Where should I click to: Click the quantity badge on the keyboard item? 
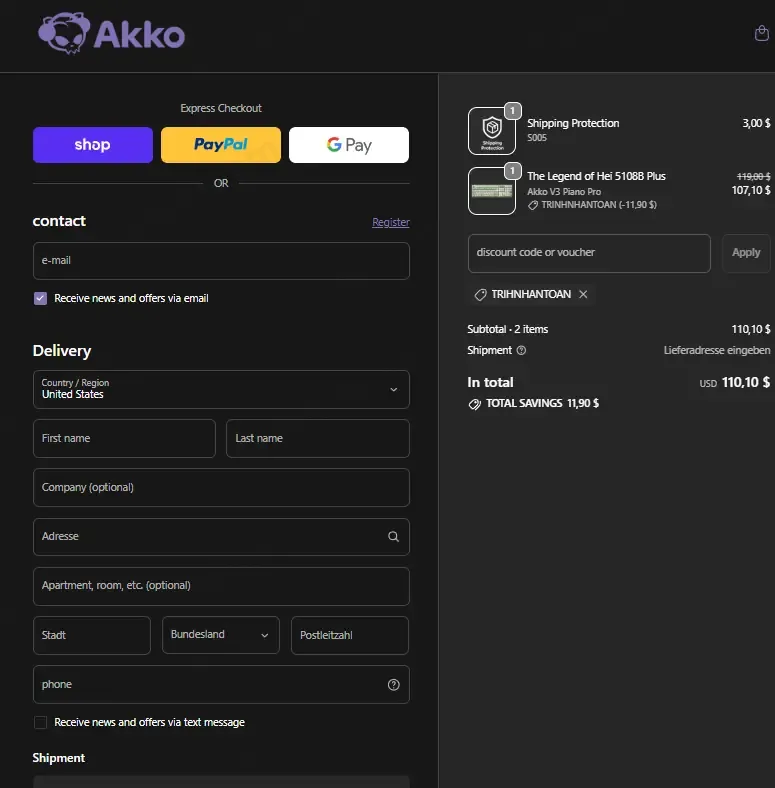point(512,171)
